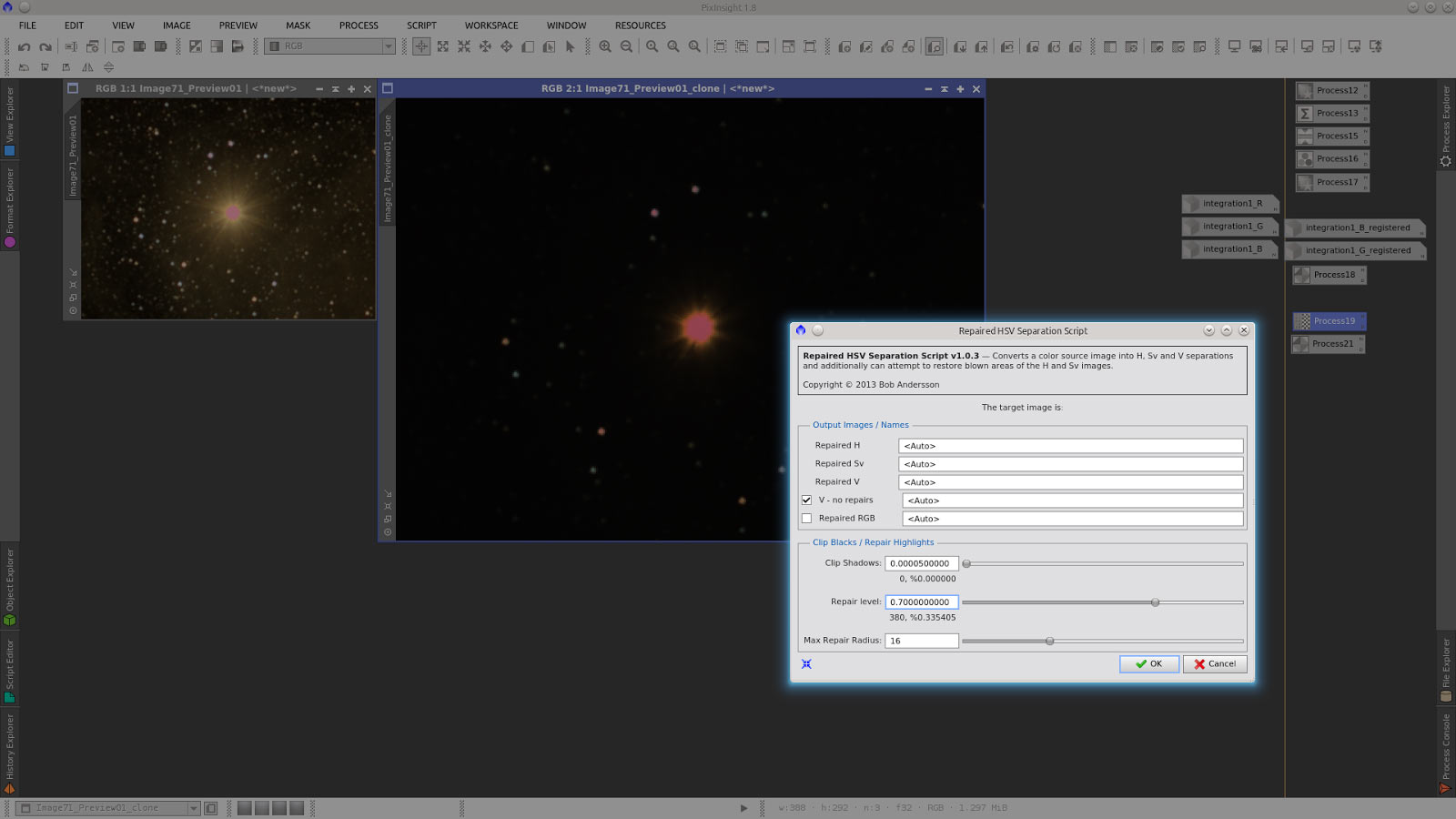
Task: Click the Zoom Out magnifier icon
Action: point(626,46)
